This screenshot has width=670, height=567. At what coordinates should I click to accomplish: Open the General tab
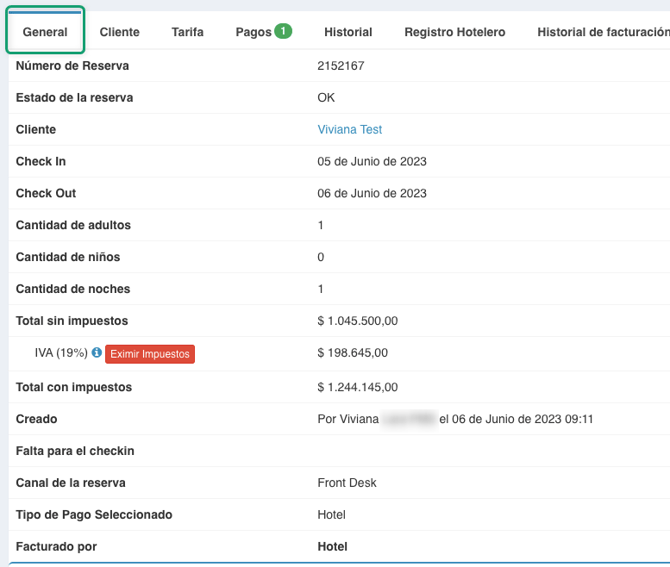pos(45,32)
